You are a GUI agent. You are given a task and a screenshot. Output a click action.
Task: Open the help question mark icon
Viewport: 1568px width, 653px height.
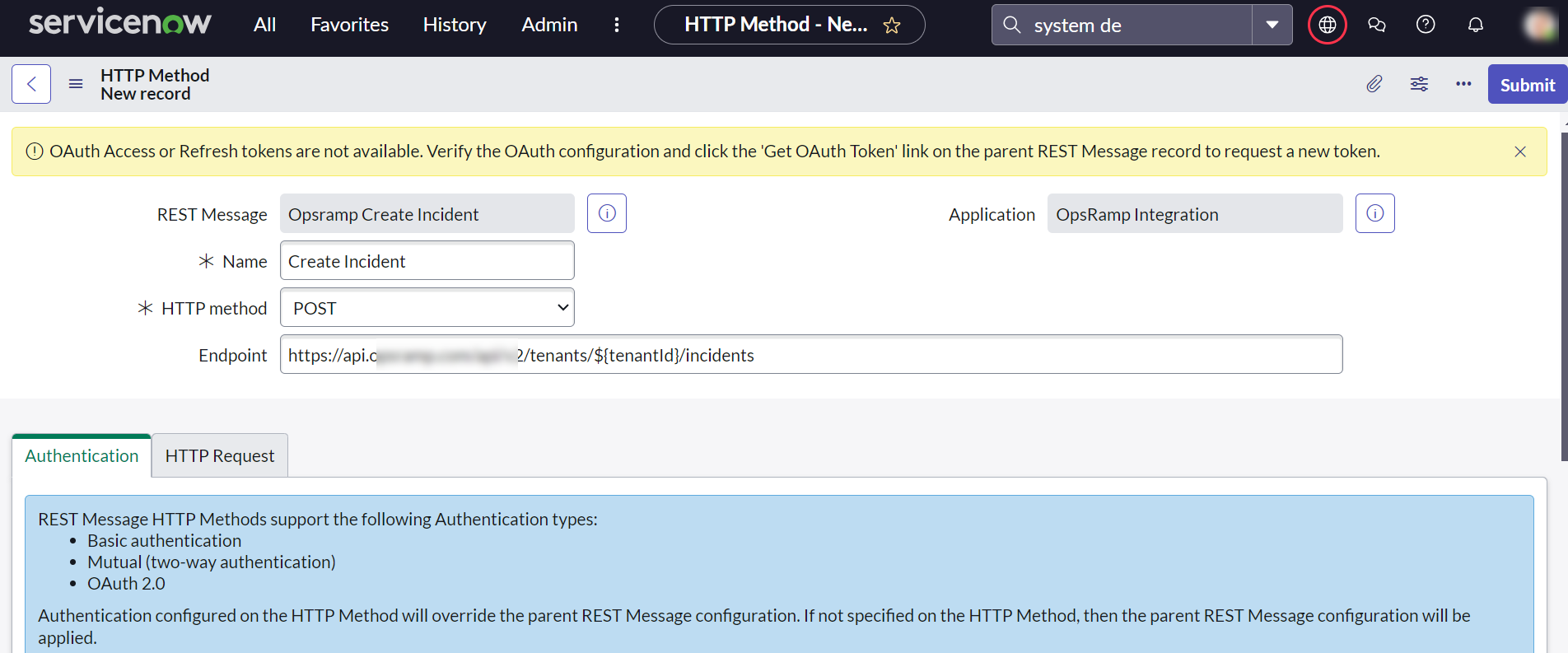click(x=1426, y=25)
